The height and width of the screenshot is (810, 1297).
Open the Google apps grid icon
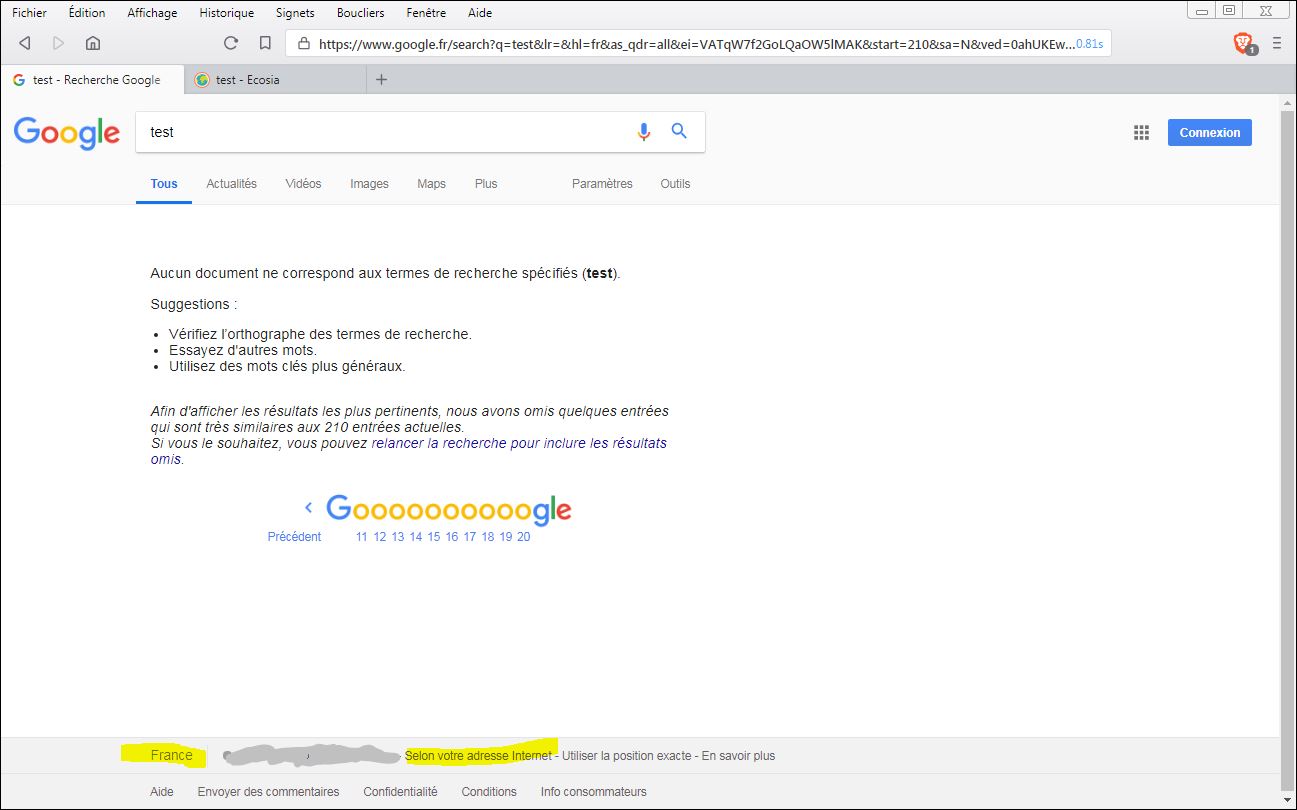1141,133
